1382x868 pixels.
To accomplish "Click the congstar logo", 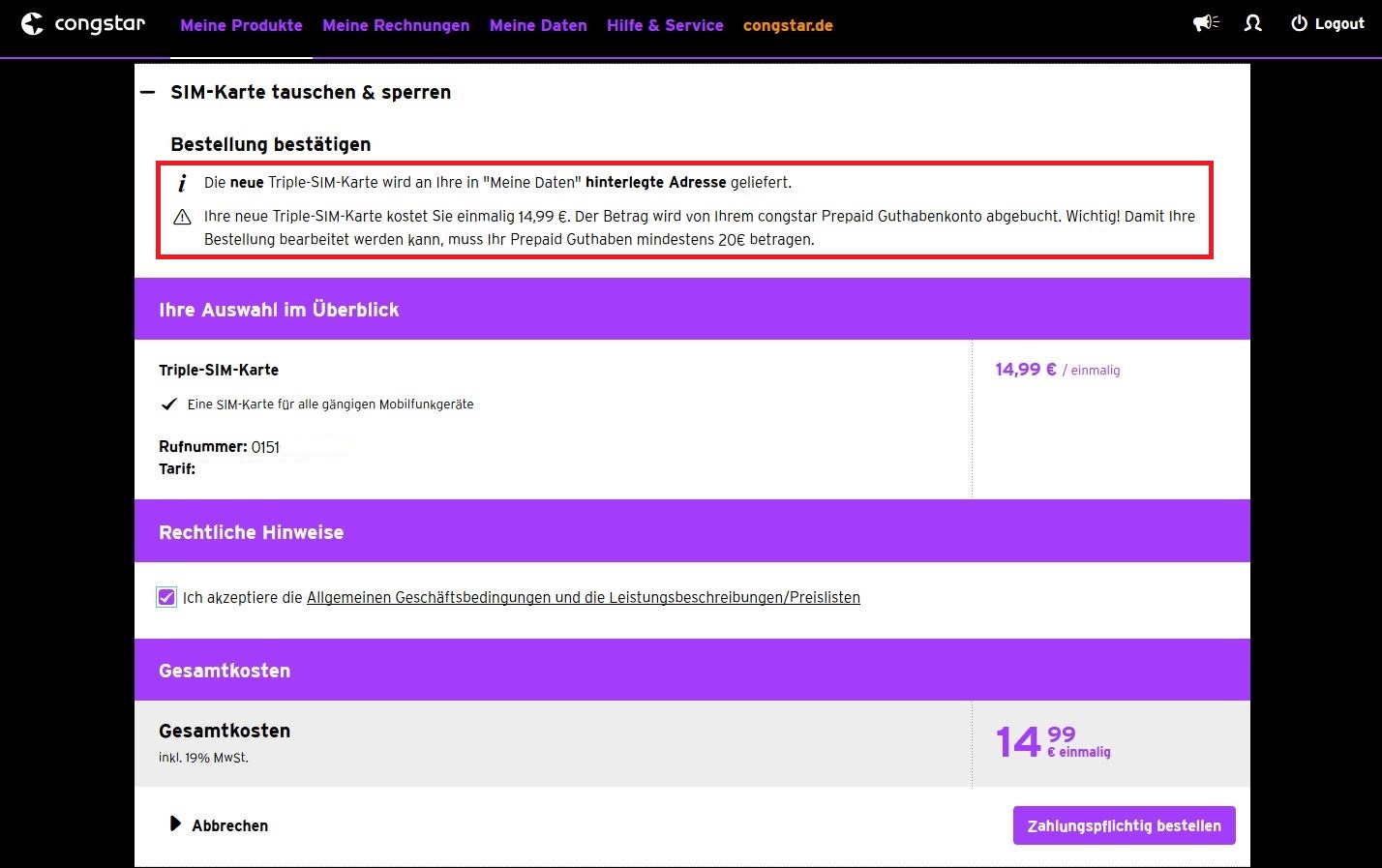I will [x=83, y=24].
